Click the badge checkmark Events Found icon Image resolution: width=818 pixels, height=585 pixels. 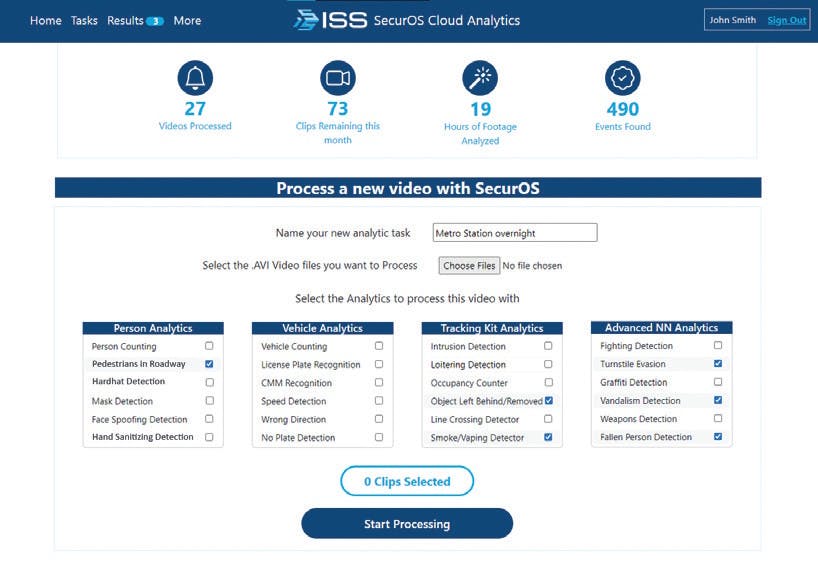point(623,78)
